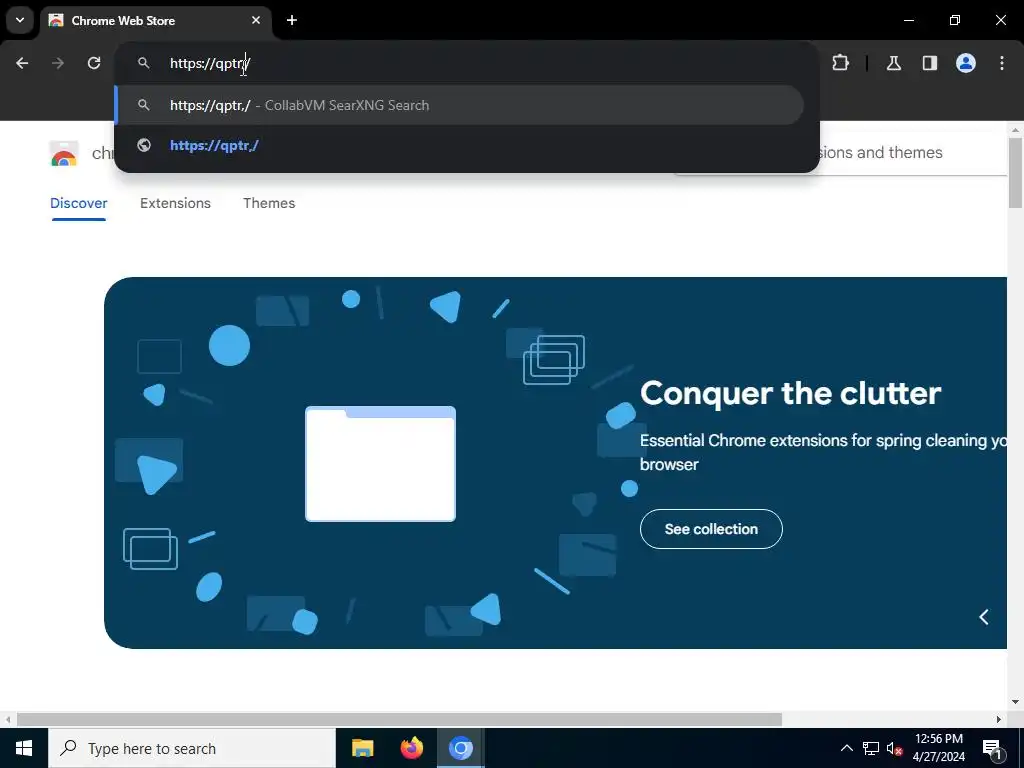
Task: Click the search extensions and themes field
Action: tap(913, 153)
